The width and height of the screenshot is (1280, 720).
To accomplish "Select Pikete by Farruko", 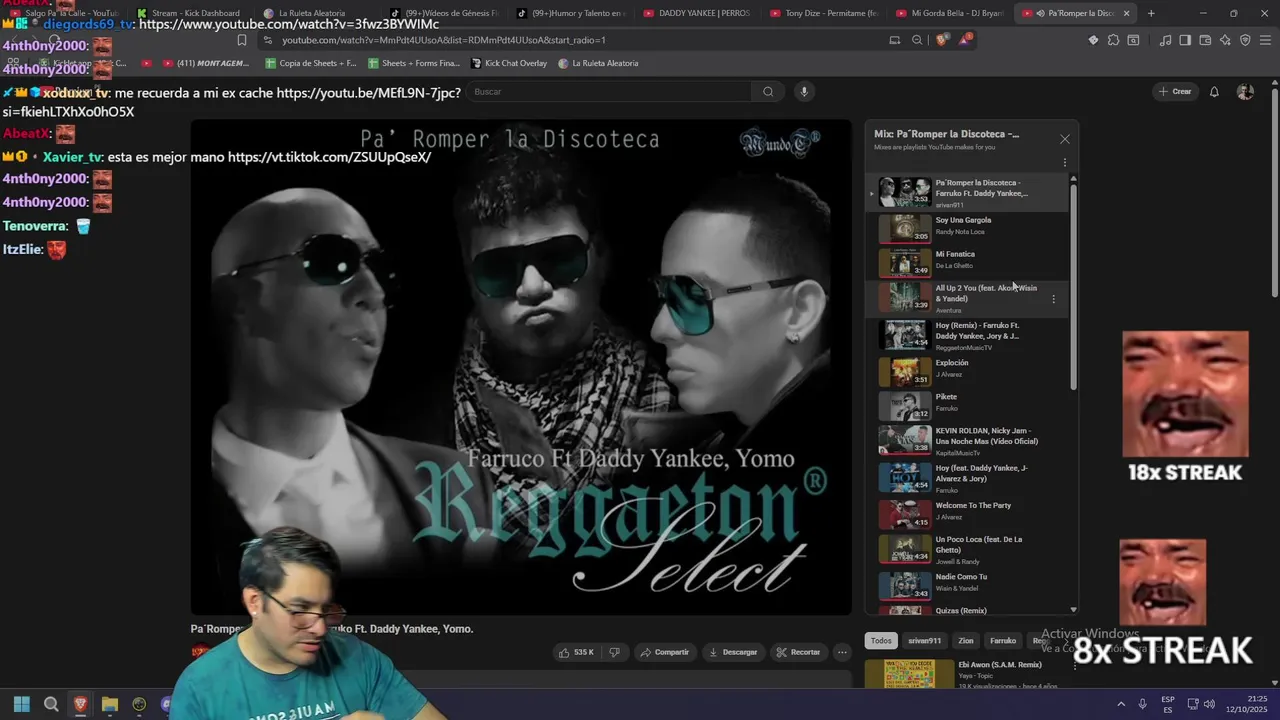I will coord(967,405).
